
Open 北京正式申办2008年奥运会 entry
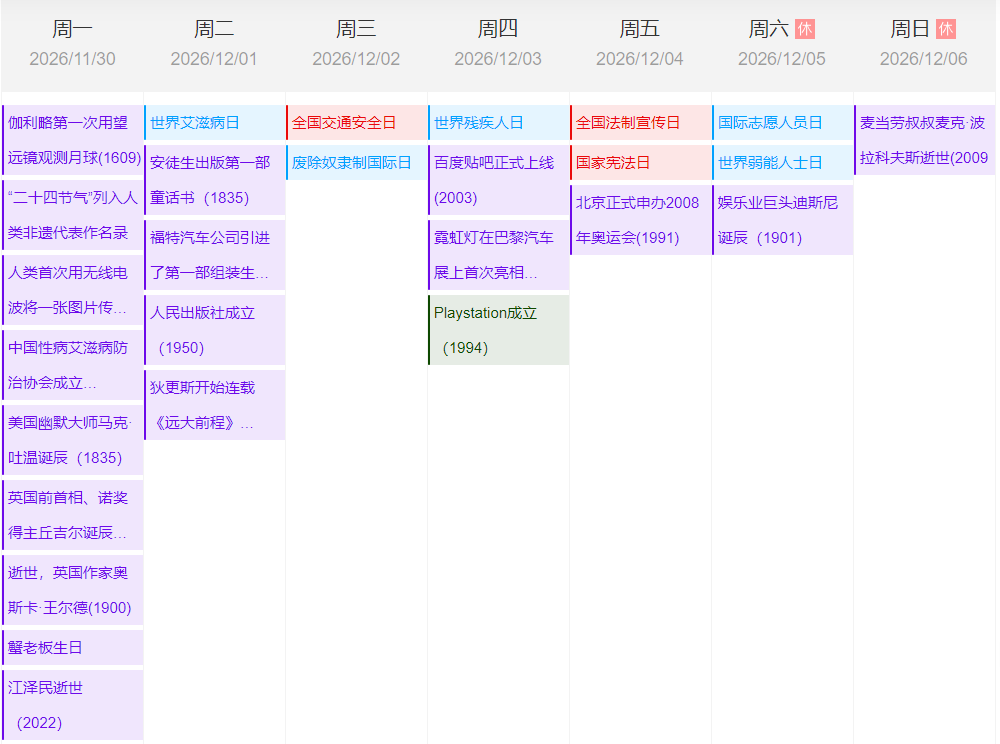(641, 220)
